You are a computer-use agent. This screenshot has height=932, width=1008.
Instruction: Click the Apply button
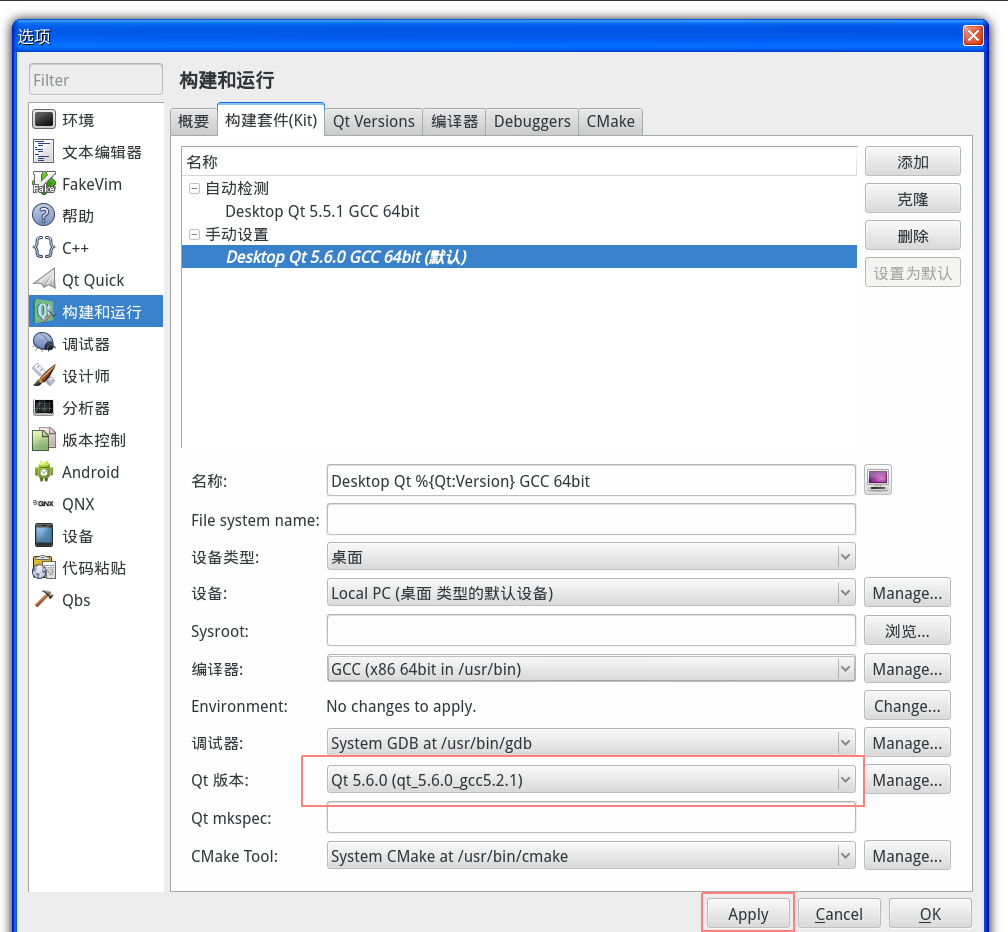(x=748, y=913)
